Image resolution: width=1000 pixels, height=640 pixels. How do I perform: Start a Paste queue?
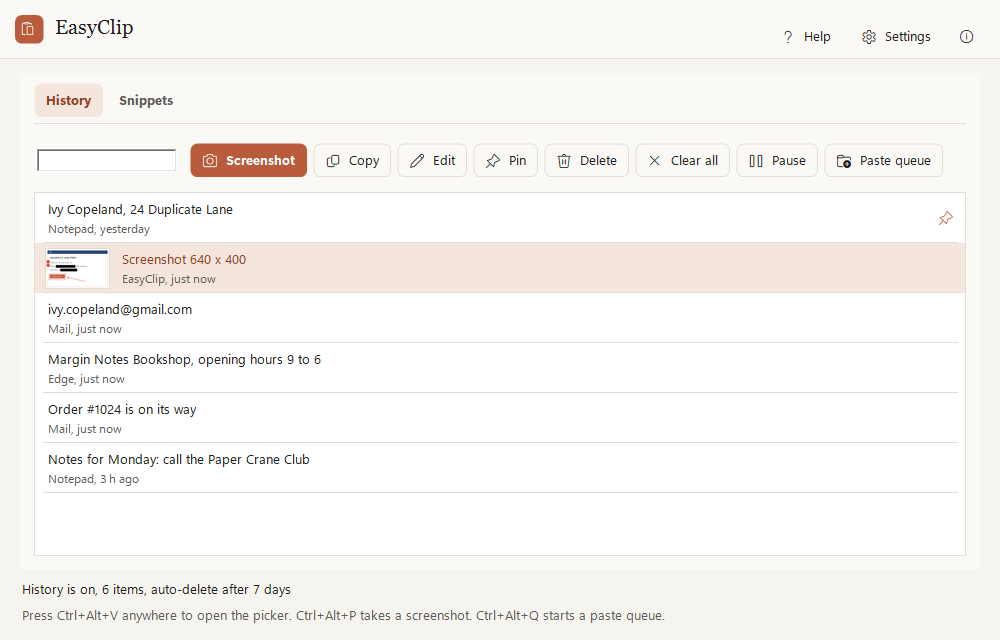pos(883,160)
